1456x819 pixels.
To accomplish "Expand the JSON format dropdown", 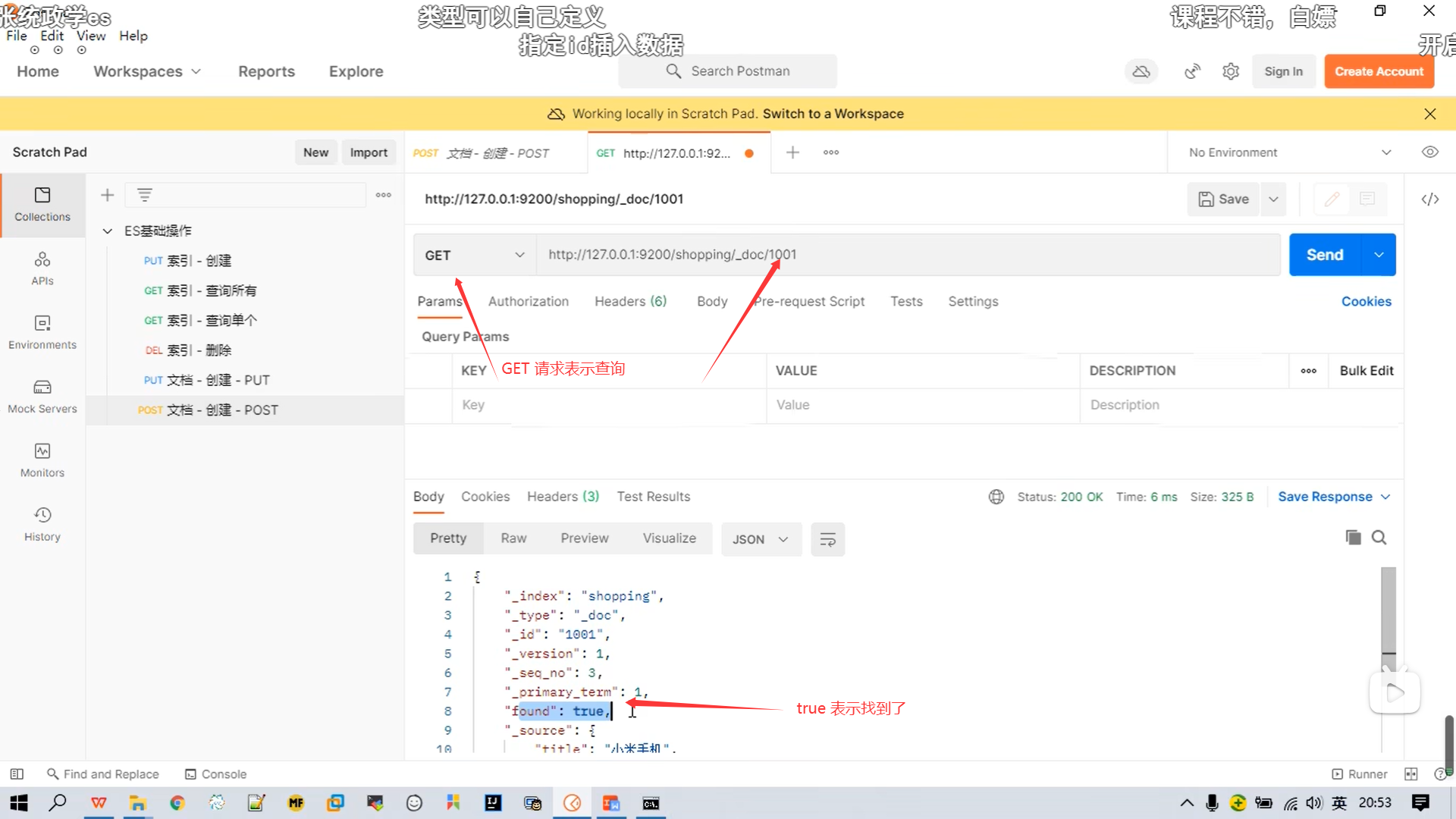I will coord(761,539).
